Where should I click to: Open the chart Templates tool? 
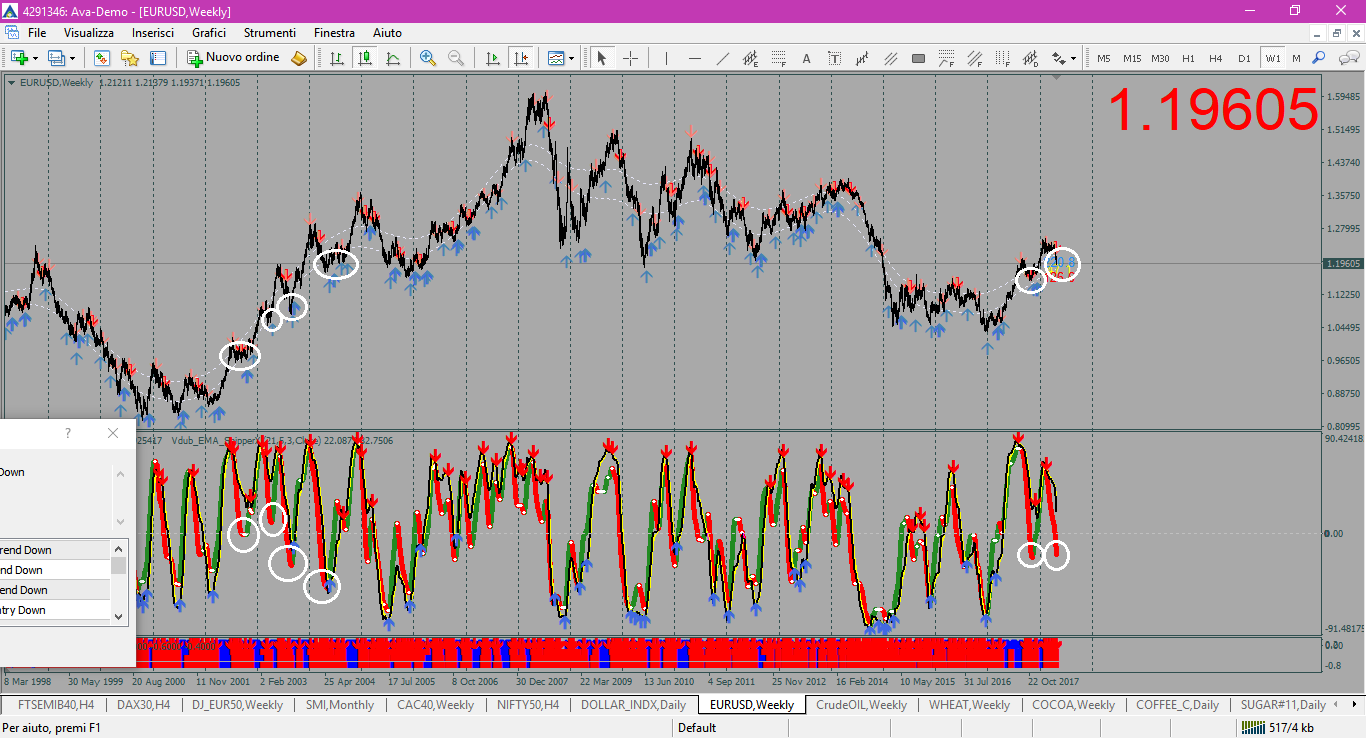[556, 58]
